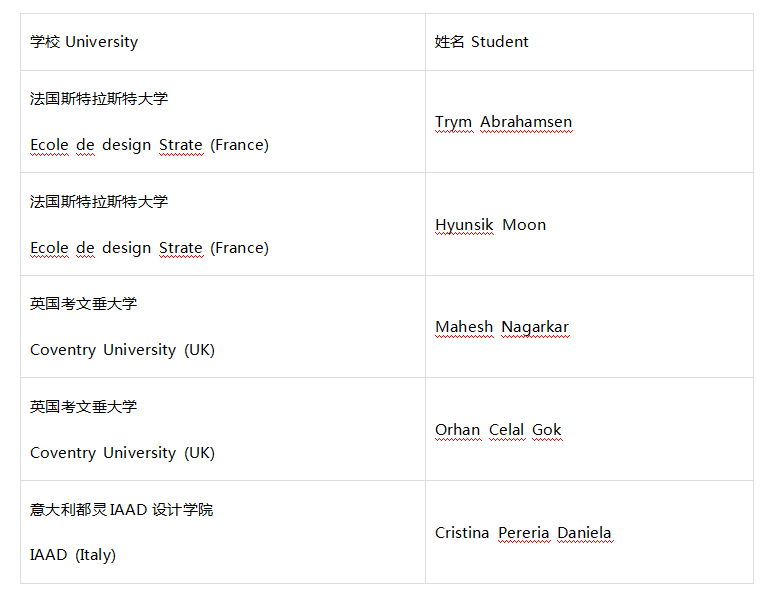The image size is (765, 595).
Task: Click the "意大利都灵 IAAD 设计学院" text
Action: point(121,510)
